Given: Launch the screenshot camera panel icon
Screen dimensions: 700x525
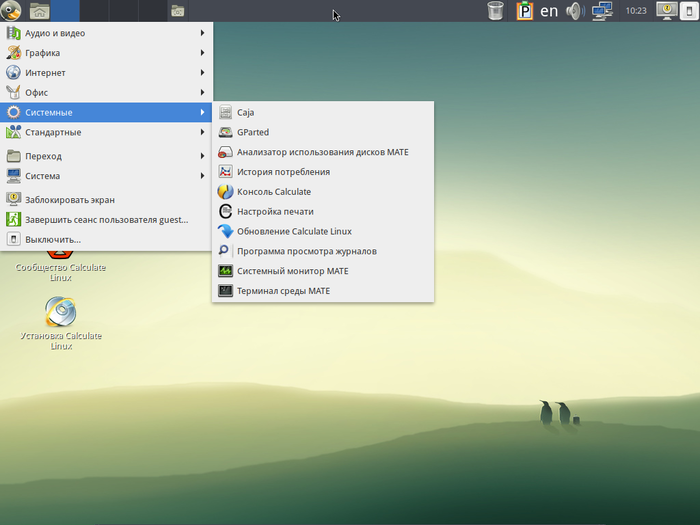Looking at the screenshot, I should point(178,11).
